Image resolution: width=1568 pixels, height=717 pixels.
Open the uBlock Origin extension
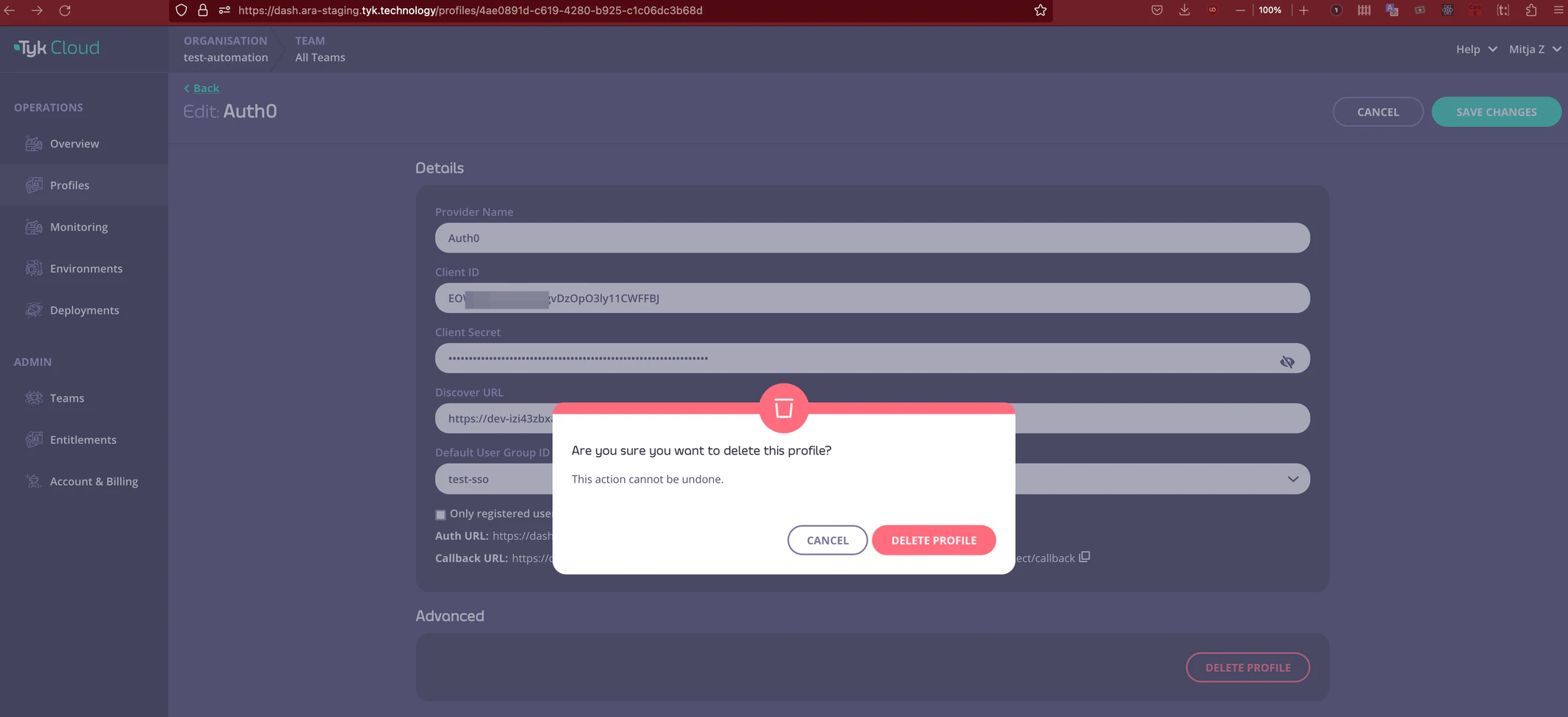(1214, 10)
